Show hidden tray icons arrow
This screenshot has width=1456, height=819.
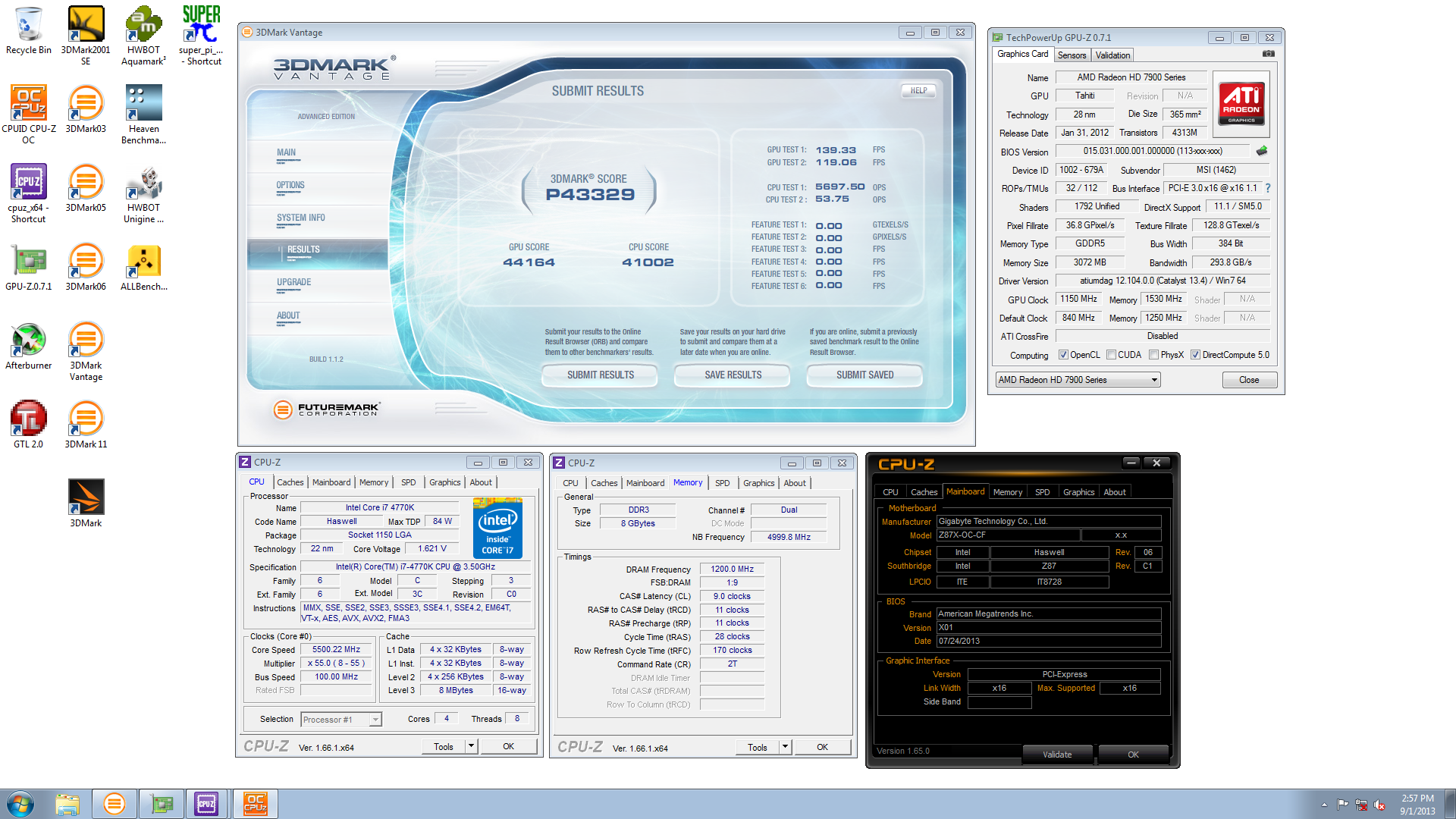pos(1324,805)
